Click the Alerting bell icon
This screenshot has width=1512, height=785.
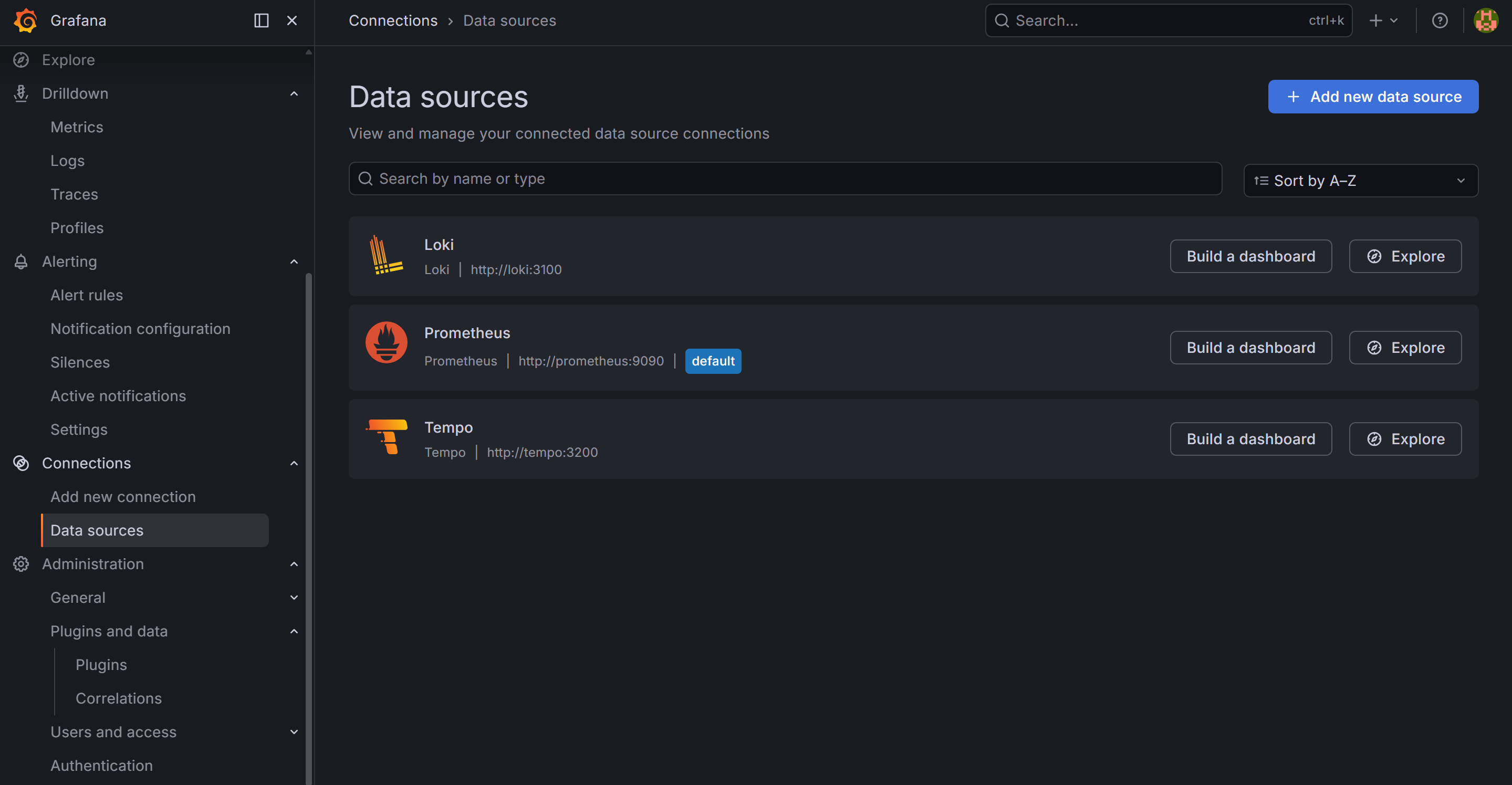point(21,261)
